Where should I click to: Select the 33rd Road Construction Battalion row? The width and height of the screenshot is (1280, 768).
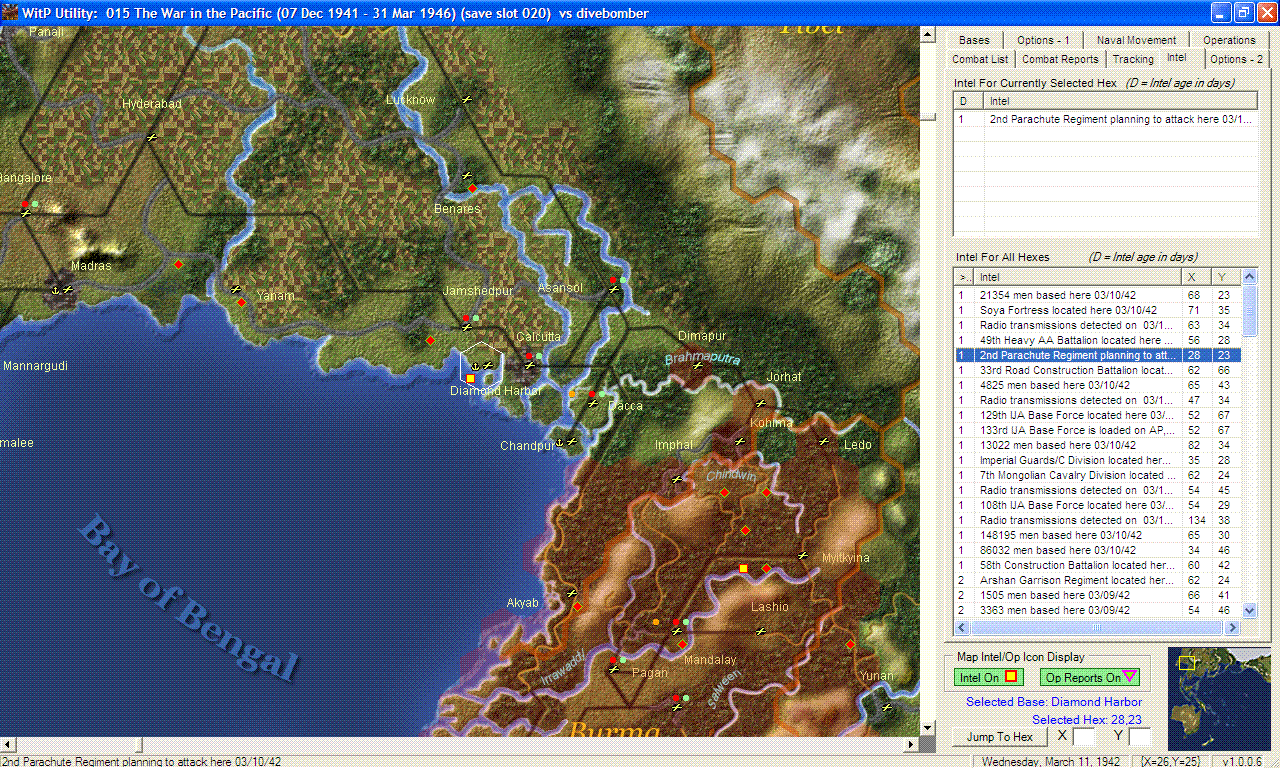tap(1098, 370)
